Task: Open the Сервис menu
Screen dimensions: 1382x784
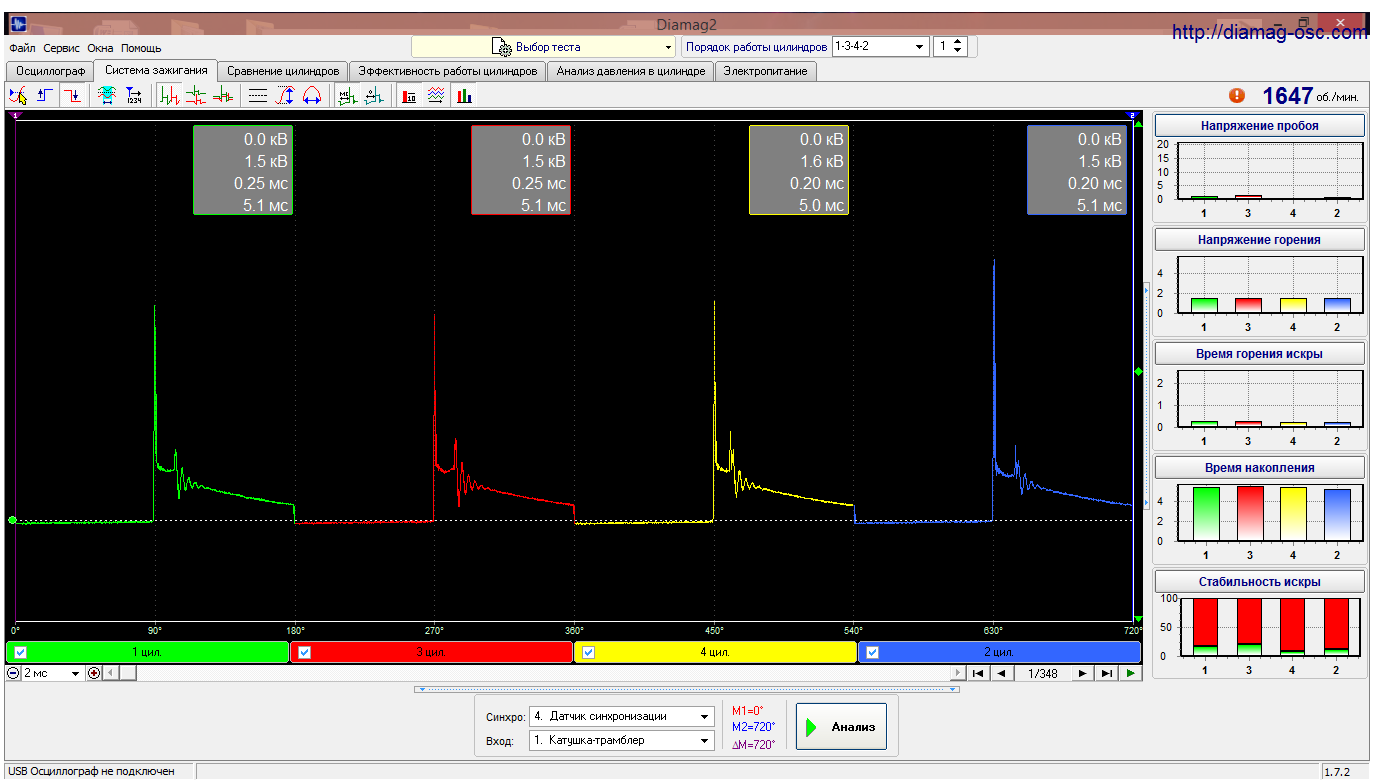Action: (62, 48)
